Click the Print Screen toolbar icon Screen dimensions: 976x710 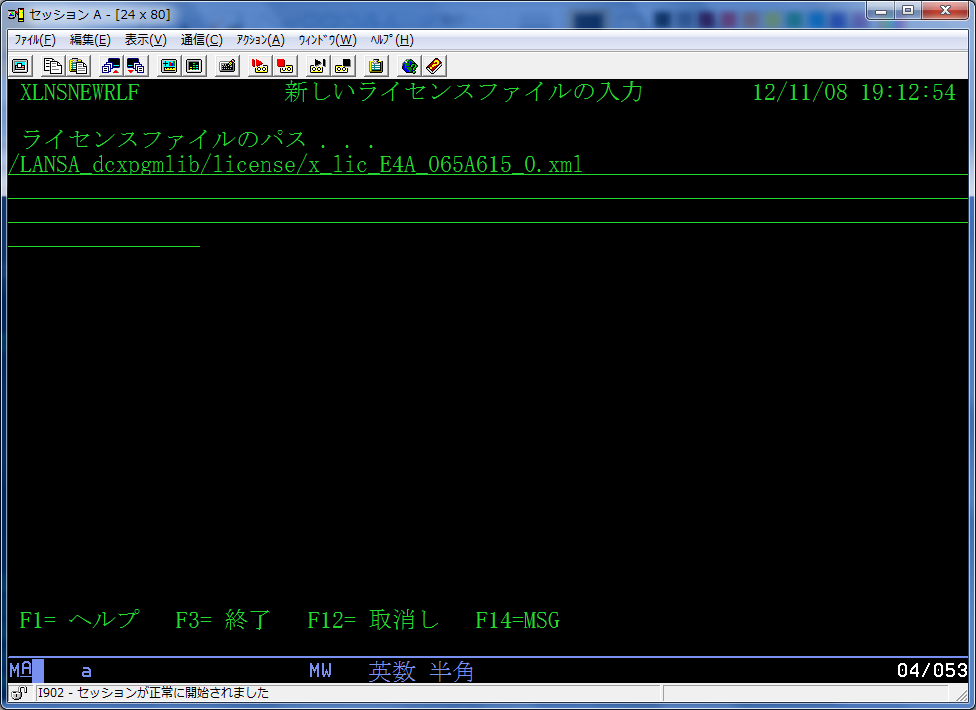click(x=20, y=66)
